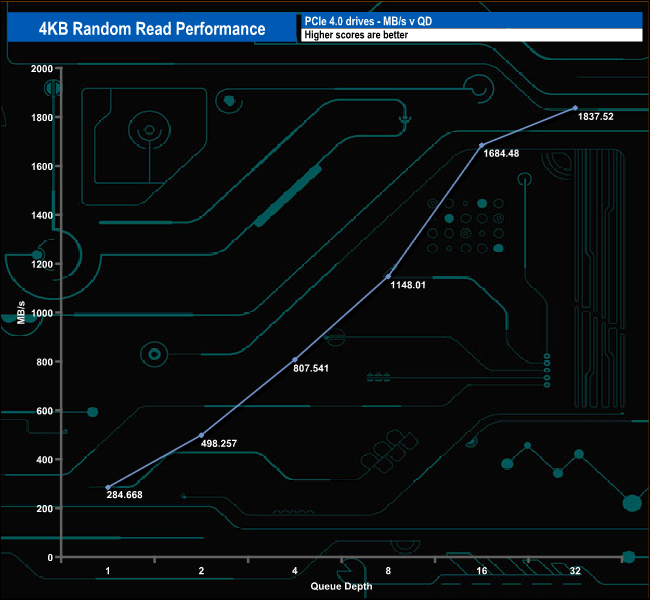650x600 pixels.
Task: Click the data point at queue depth 32
Action: (575, 108)
